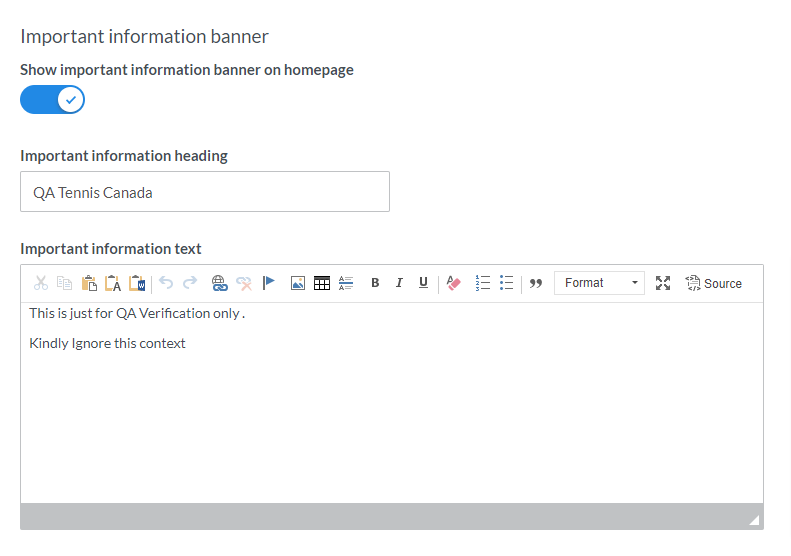Redo the last edit
The width and height of the screenshot is (791, 556).
tap(190, 283)
